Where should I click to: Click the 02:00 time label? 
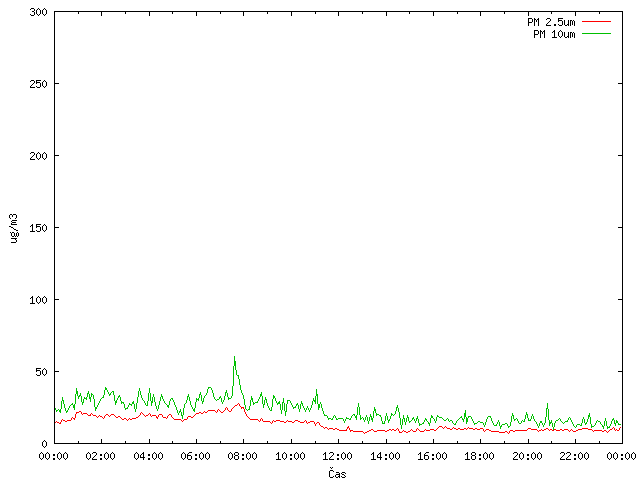(x=100, y=456)
